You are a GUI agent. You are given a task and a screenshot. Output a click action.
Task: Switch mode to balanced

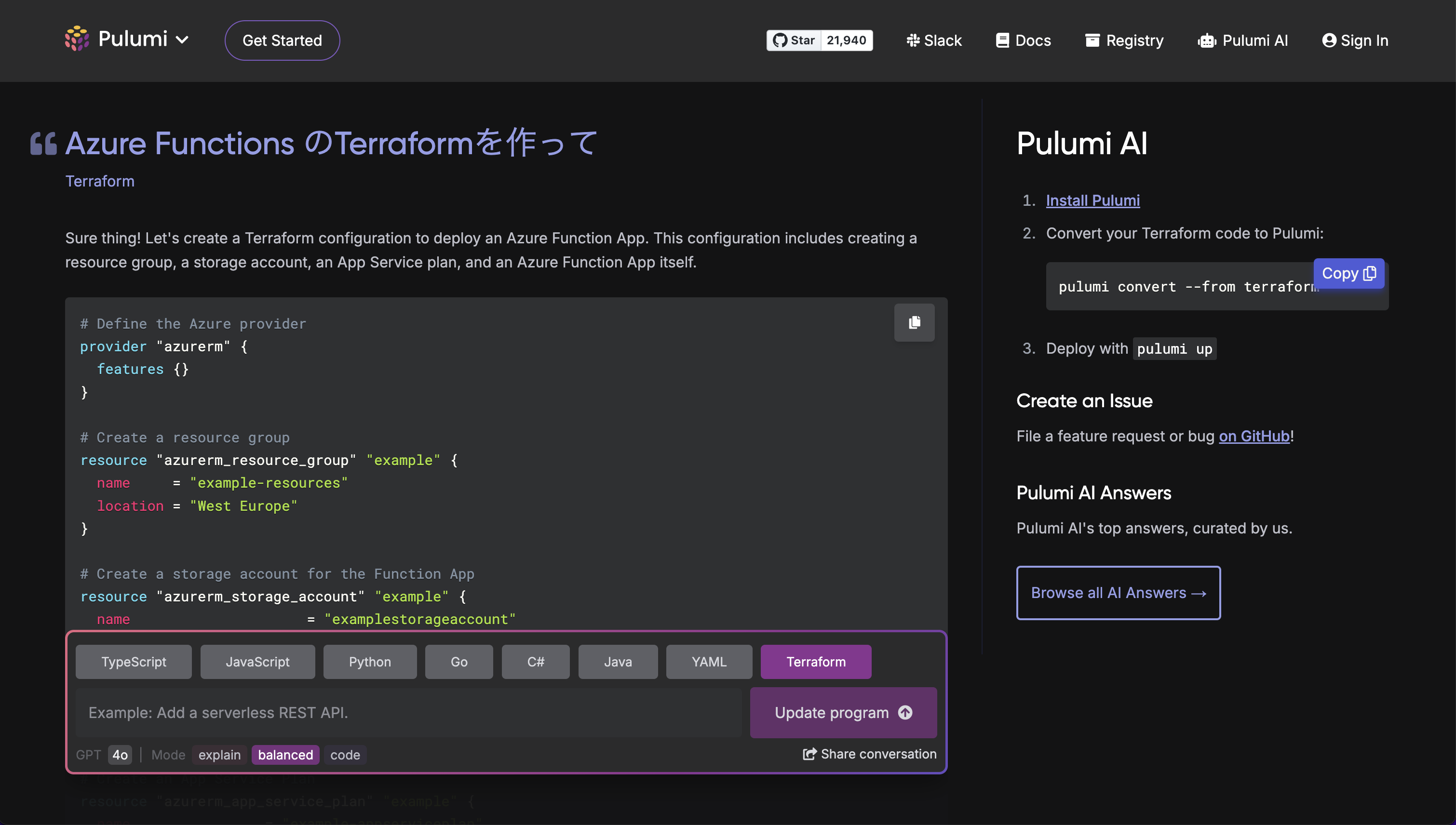(x=285, y=755)
